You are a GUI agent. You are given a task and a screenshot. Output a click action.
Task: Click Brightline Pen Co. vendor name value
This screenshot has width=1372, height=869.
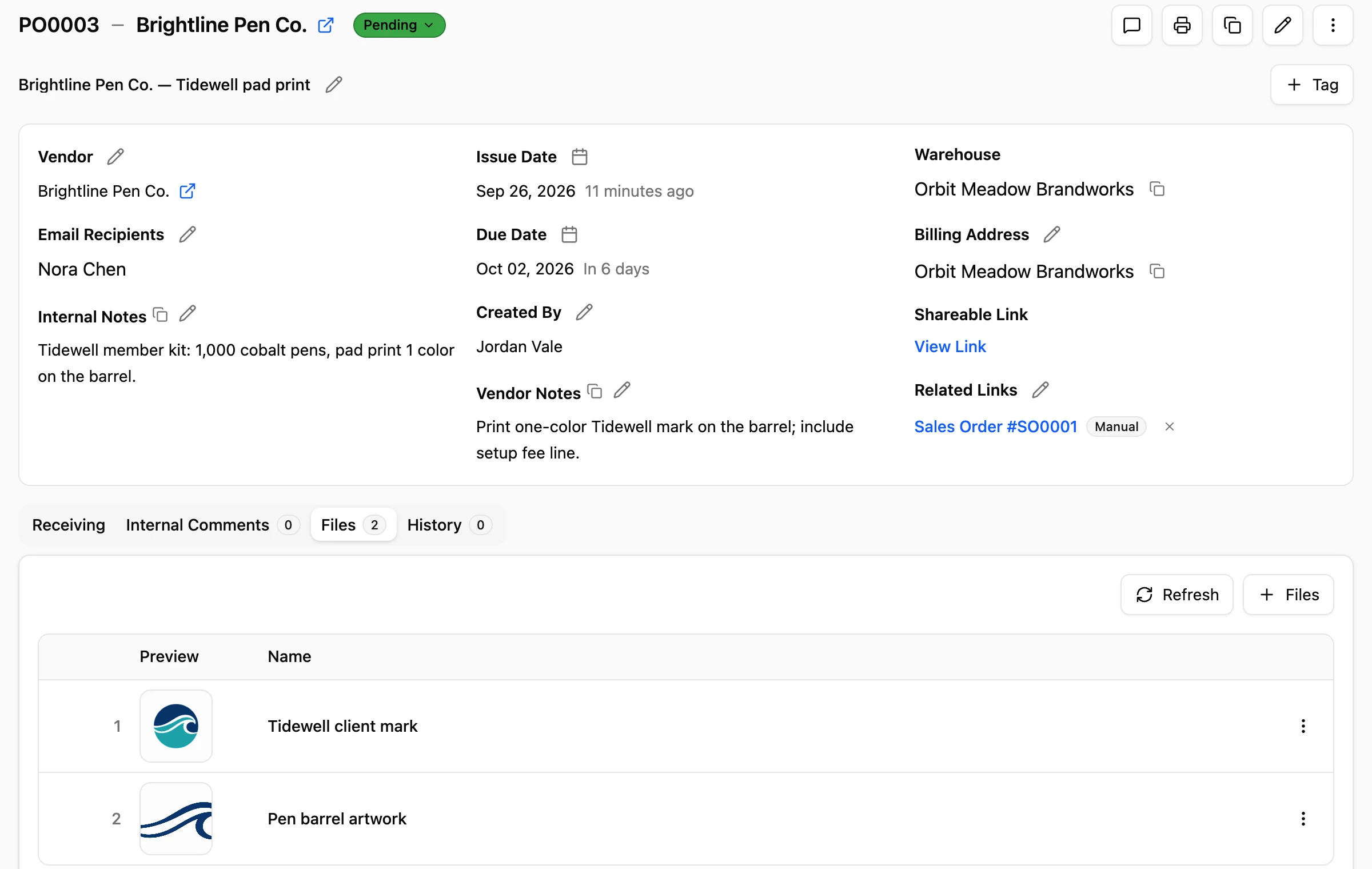point(103,191)
